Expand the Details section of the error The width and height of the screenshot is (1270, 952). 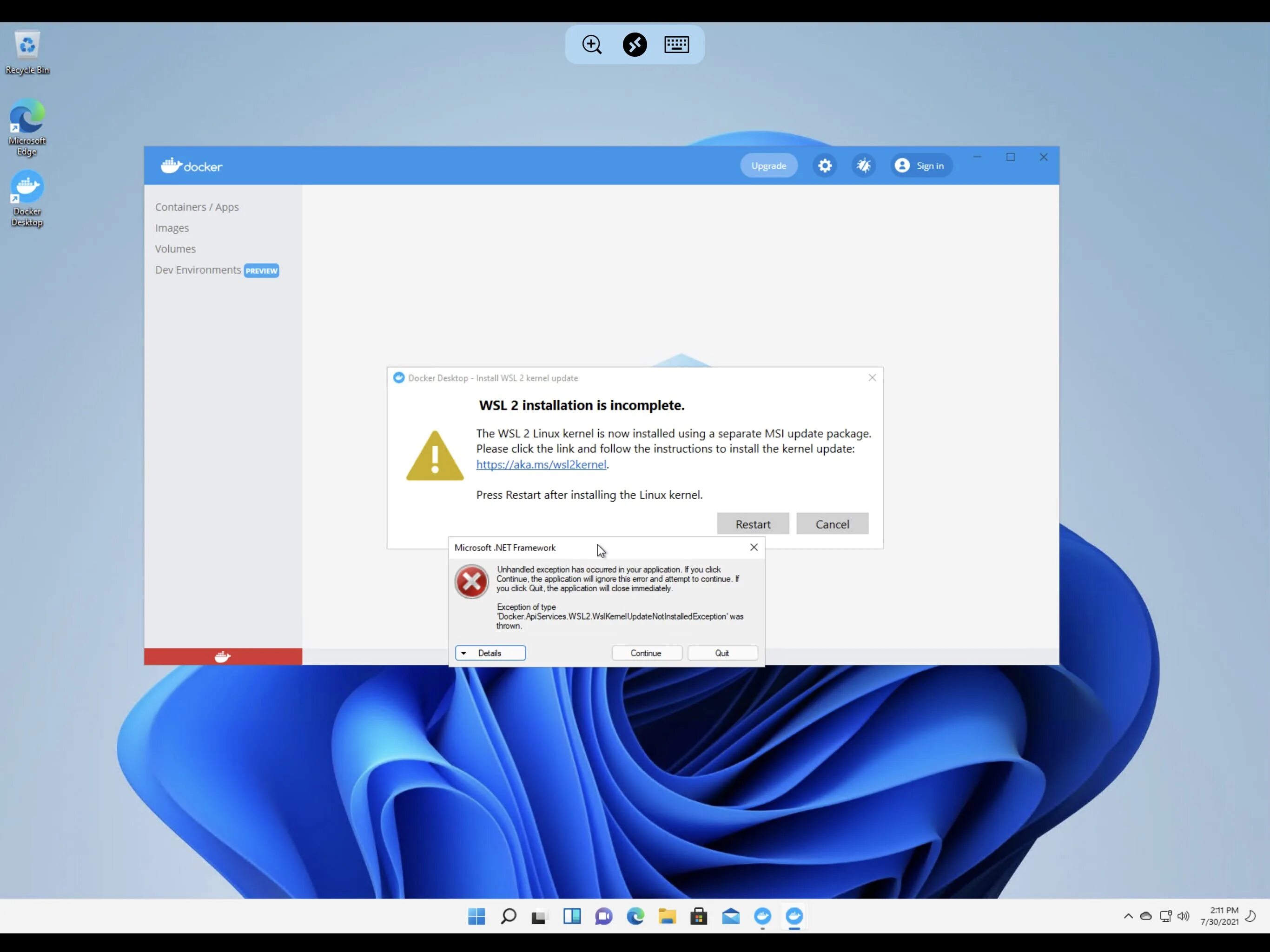point(490,653)
